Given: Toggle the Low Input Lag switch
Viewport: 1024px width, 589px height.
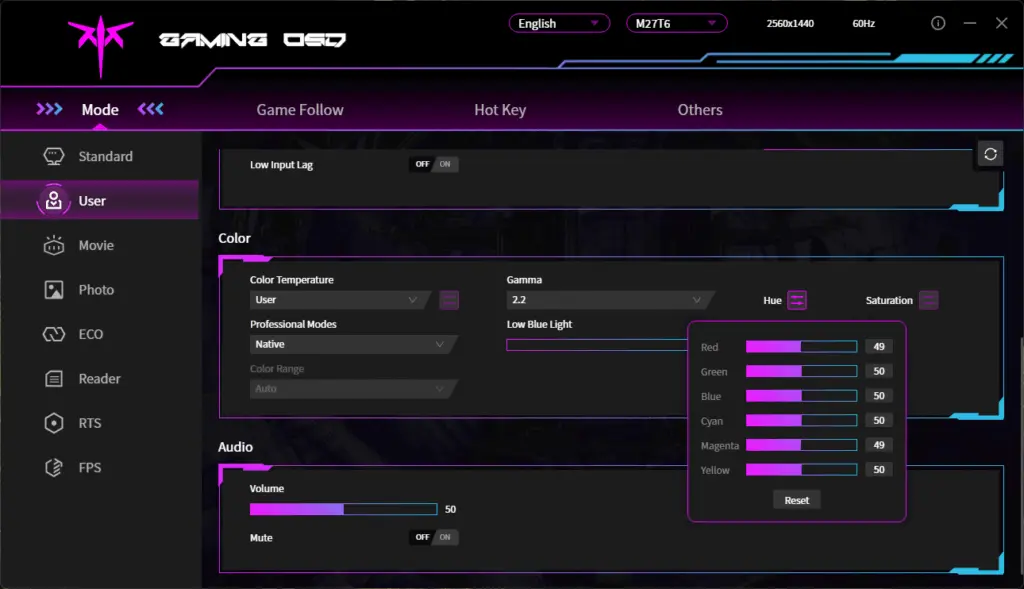Looking at the screenshot, I should [434, 164].
